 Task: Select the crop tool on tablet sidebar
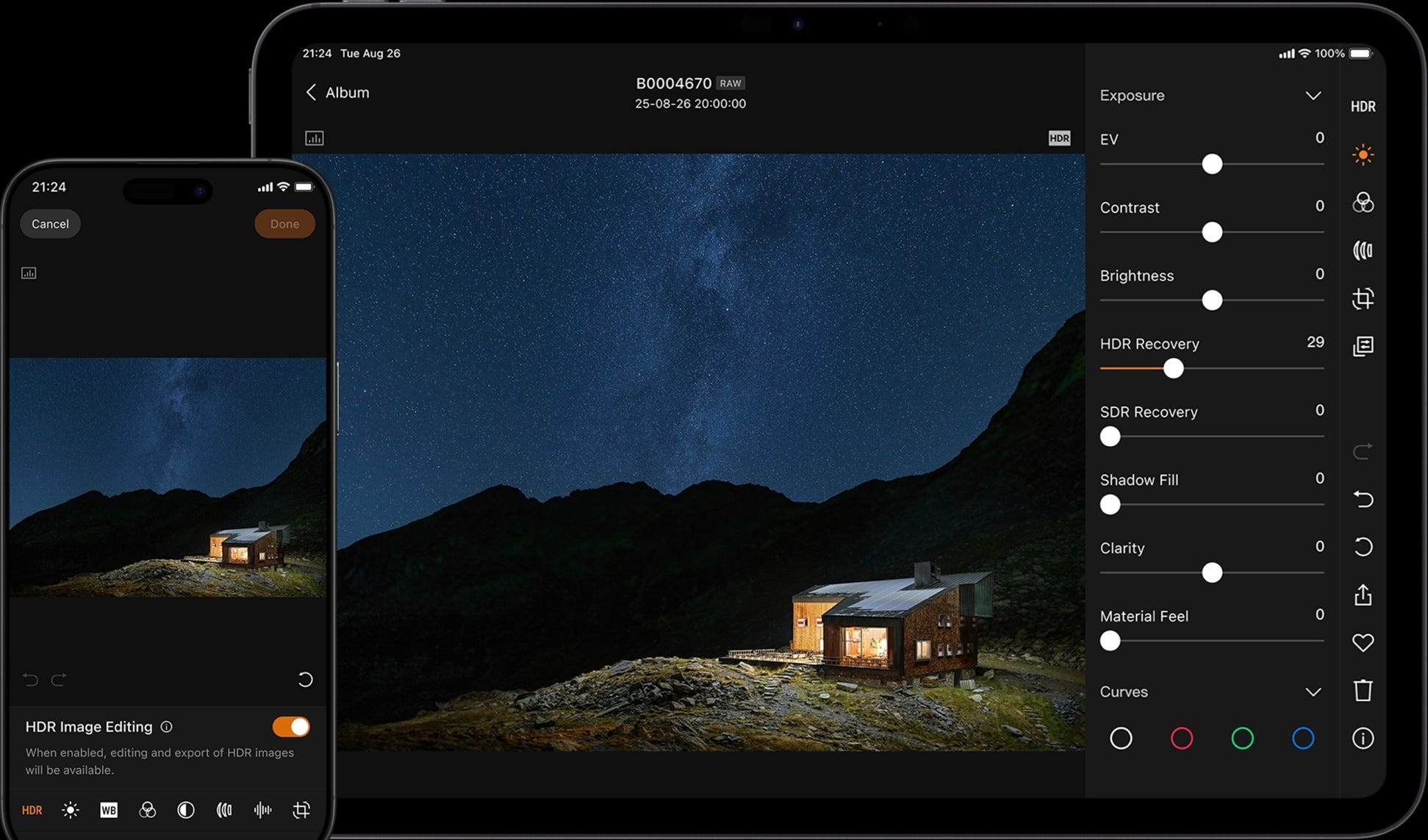pyautogui.click(x=1363, y=298)
